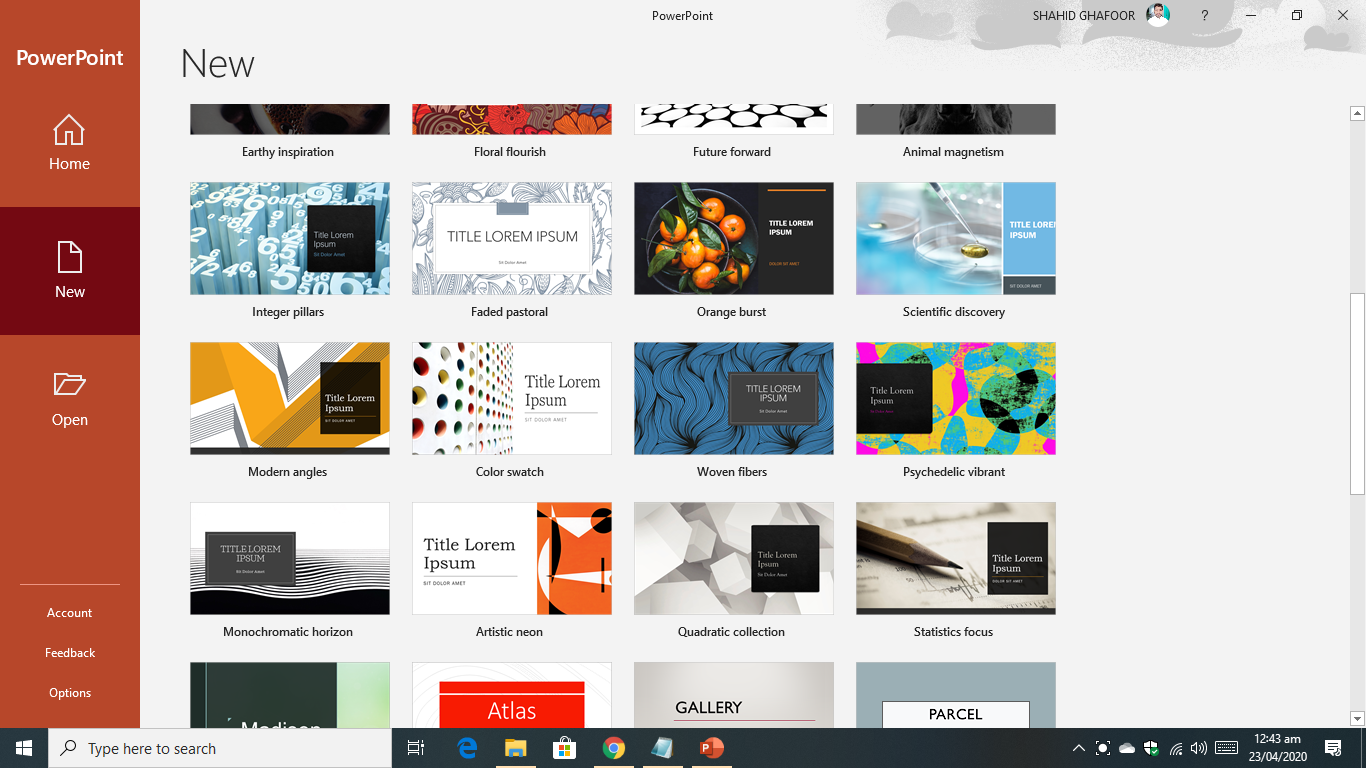Open Google Chrome from the taskbar
The width and height of the screenshot is (1366, 768).
613,748
